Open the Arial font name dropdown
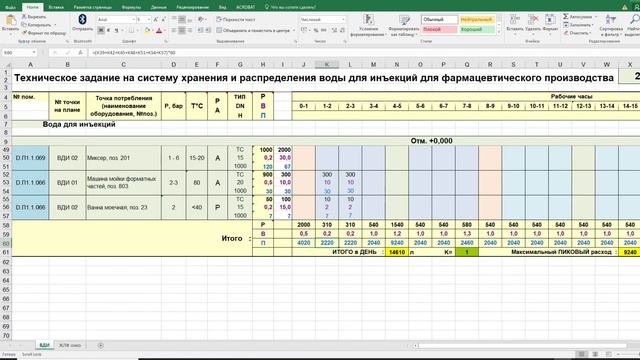The height and width of the screenshot is (360, 640). tap(133, 19)
